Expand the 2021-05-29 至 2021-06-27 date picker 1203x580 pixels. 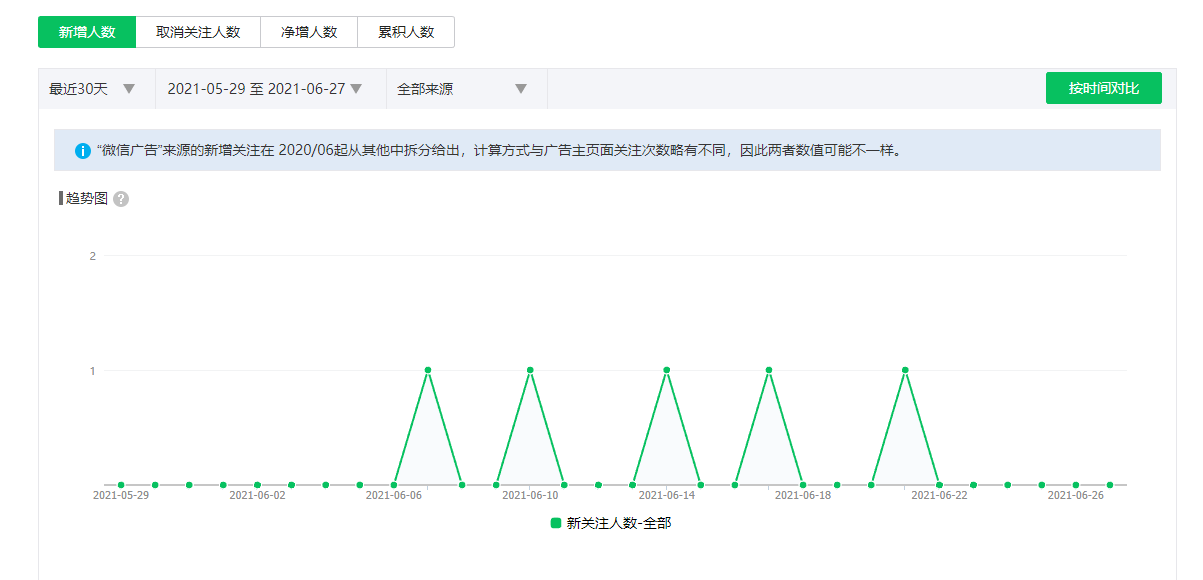coord(265,89)
